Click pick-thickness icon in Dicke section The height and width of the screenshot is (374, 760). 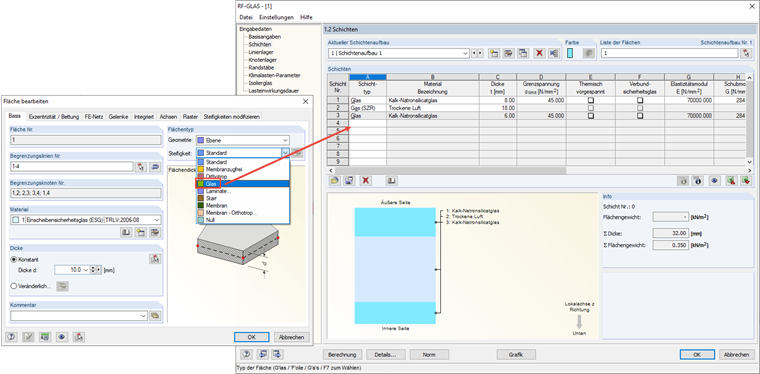pyautogui.click(x=155, y=259)
